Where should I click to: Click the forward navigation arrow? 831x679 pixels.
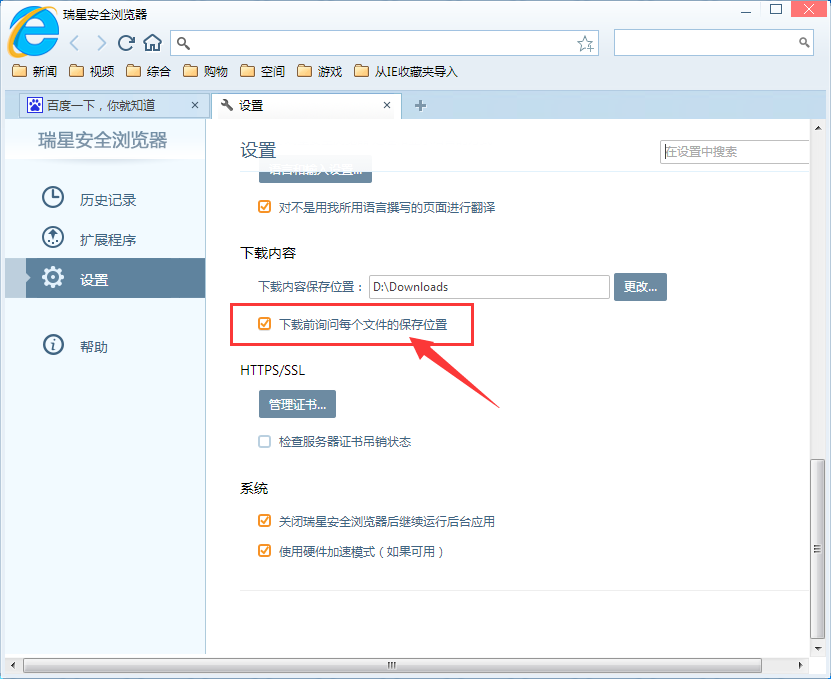[x=101, y=43]
